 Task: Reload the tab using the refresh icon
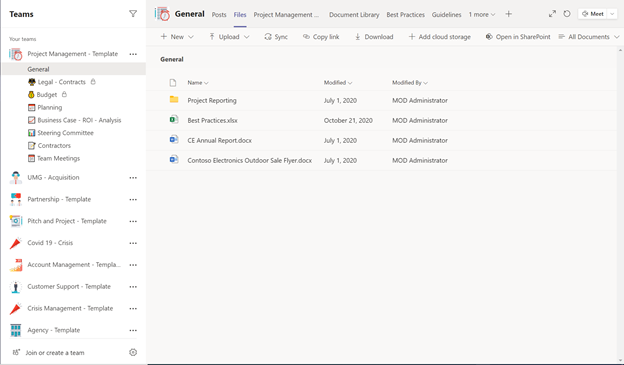click(x=567, y=14)
